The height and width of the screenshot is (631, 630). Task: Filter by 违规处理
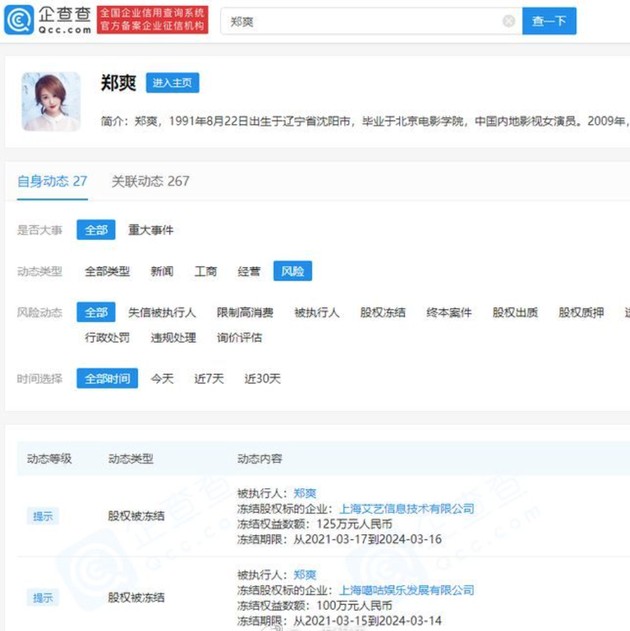point(173,338)
